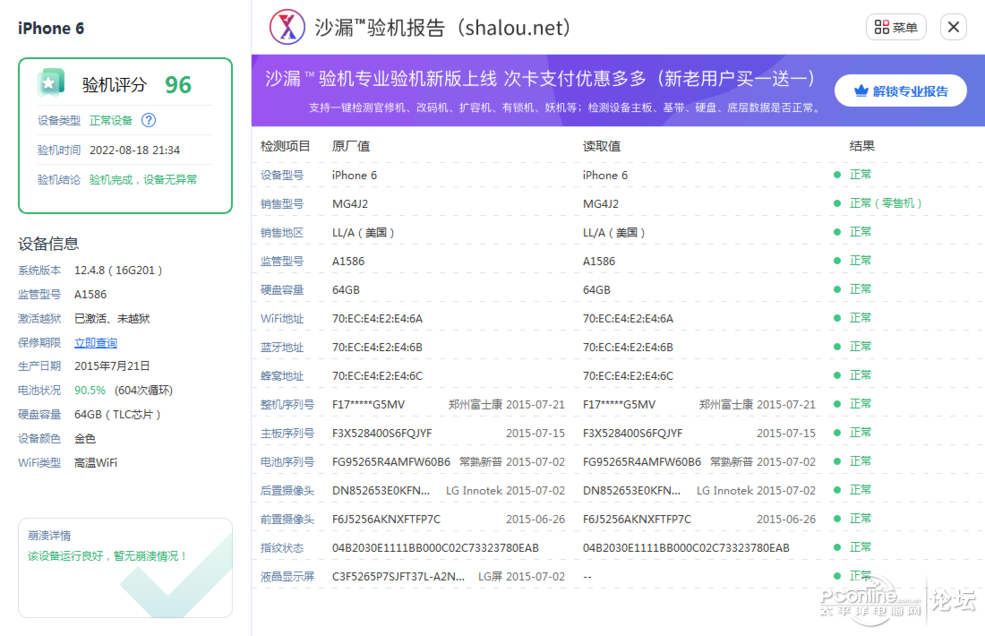This screenshot has height=636, width=985.
Task: Click factory Bluetooth address 70:EC:E4:E2:E4:6B
Action: [x=377, y=348]
